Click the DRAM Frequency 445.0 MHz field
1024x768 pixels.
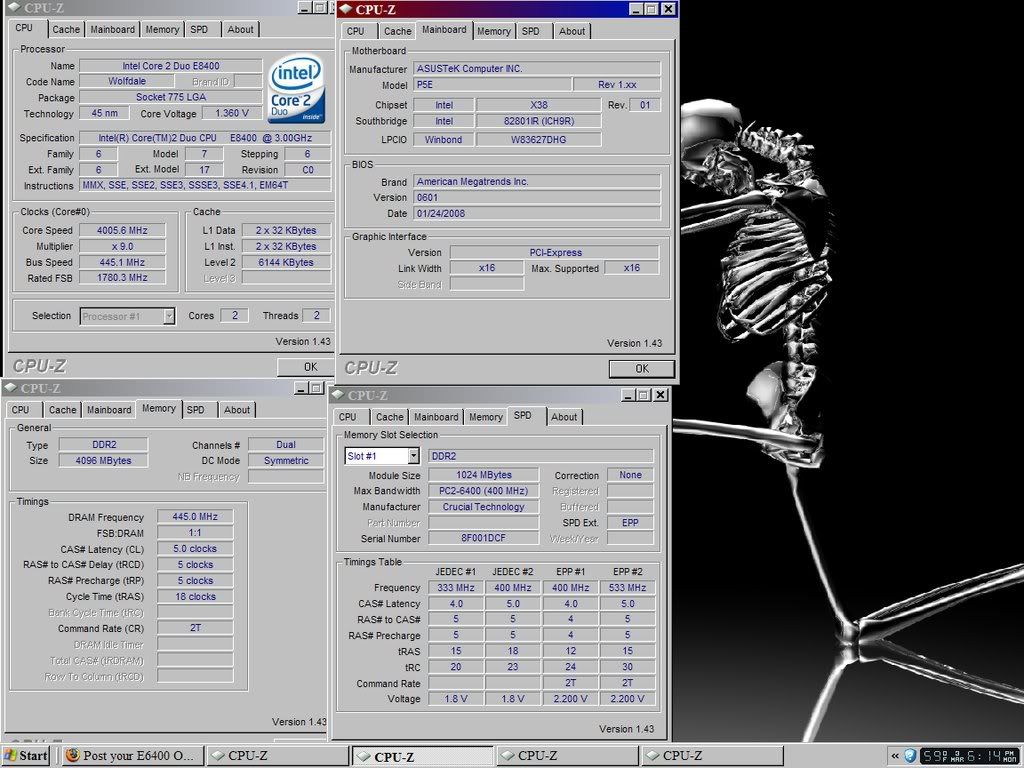tap(194, 517)
